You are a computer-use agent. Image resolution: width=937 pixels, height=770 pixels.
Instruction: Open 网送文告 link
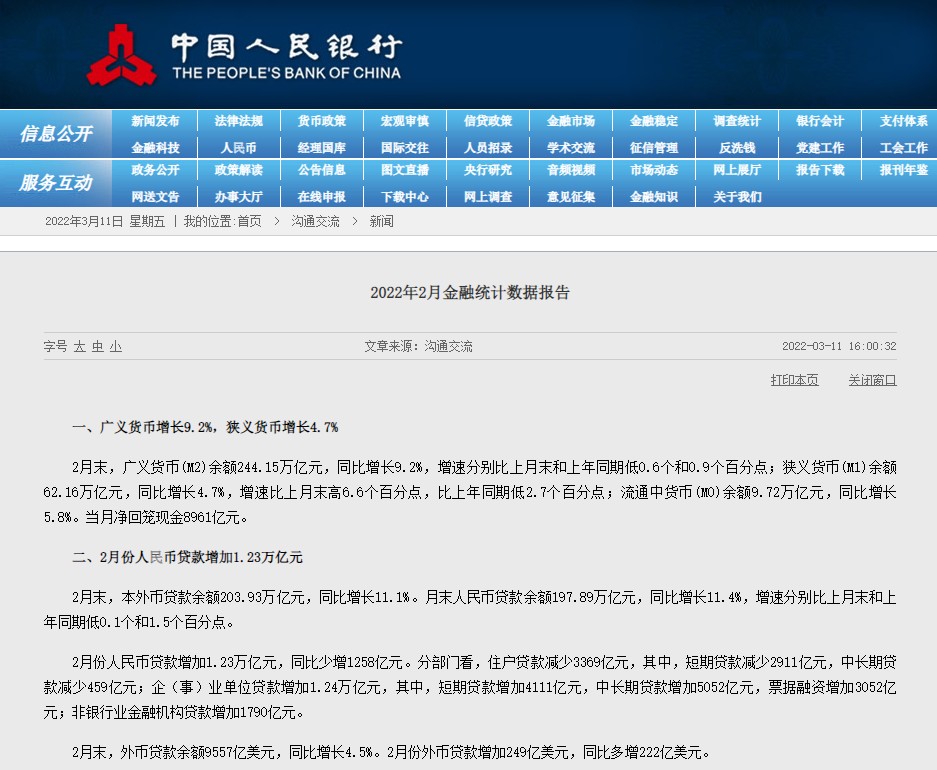click(155, 197)
